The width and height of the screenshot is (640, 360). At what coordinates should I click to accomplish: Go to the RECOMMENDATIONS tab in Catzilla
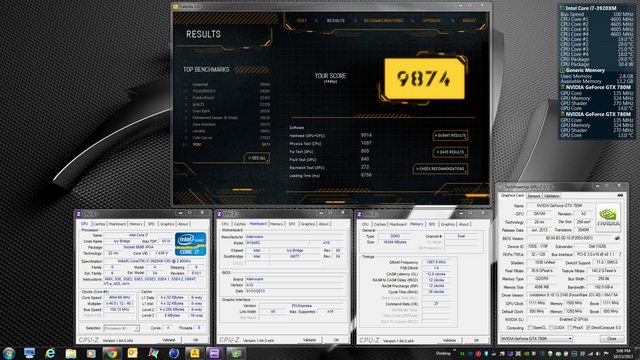[384, 20]
